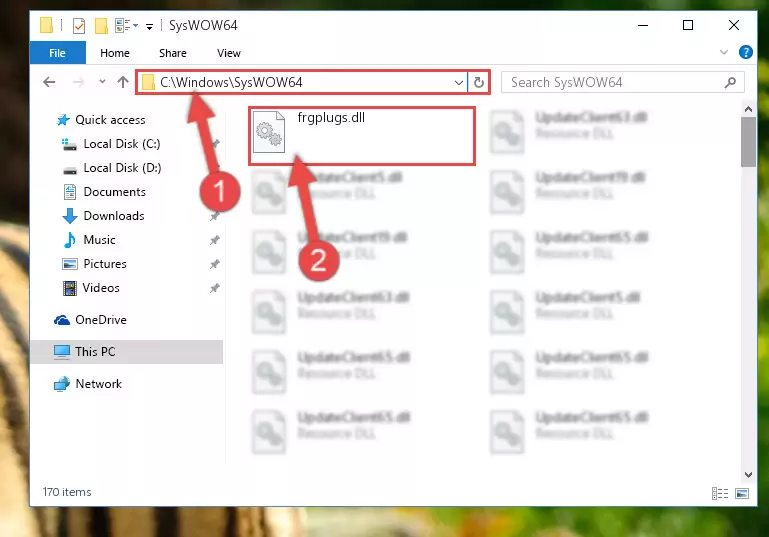
Task: Click the frgplugs.dll gear file icon
Action: click(x=269, y=132)
